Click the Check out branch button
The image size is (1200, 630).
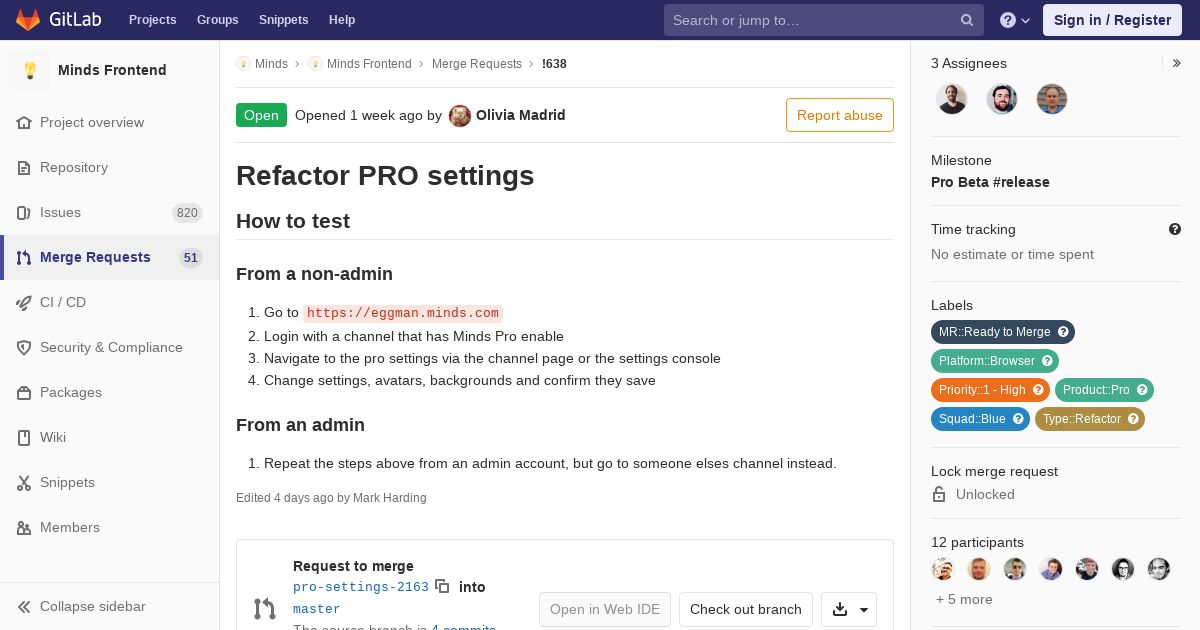coord(745,609)
